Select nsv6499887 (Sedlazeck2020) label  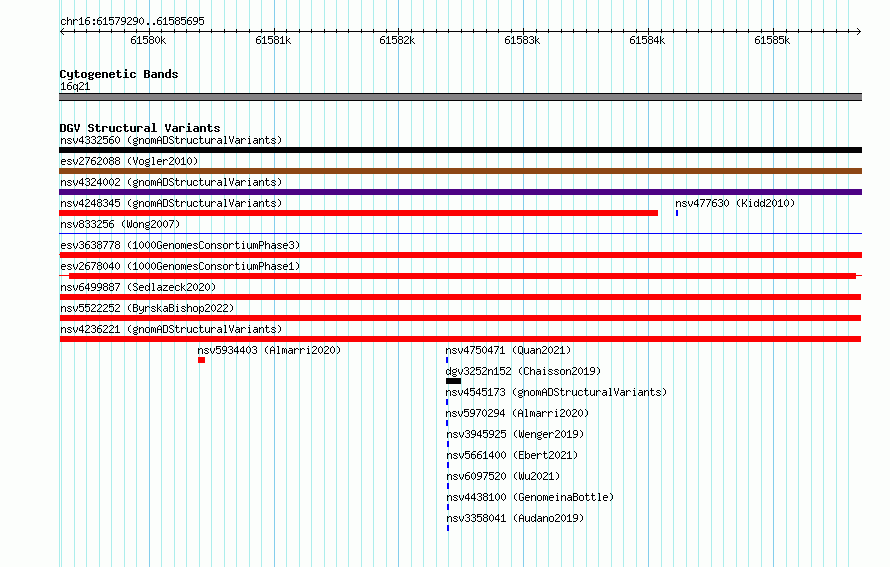pyautogui.click(x=138, y=287)
